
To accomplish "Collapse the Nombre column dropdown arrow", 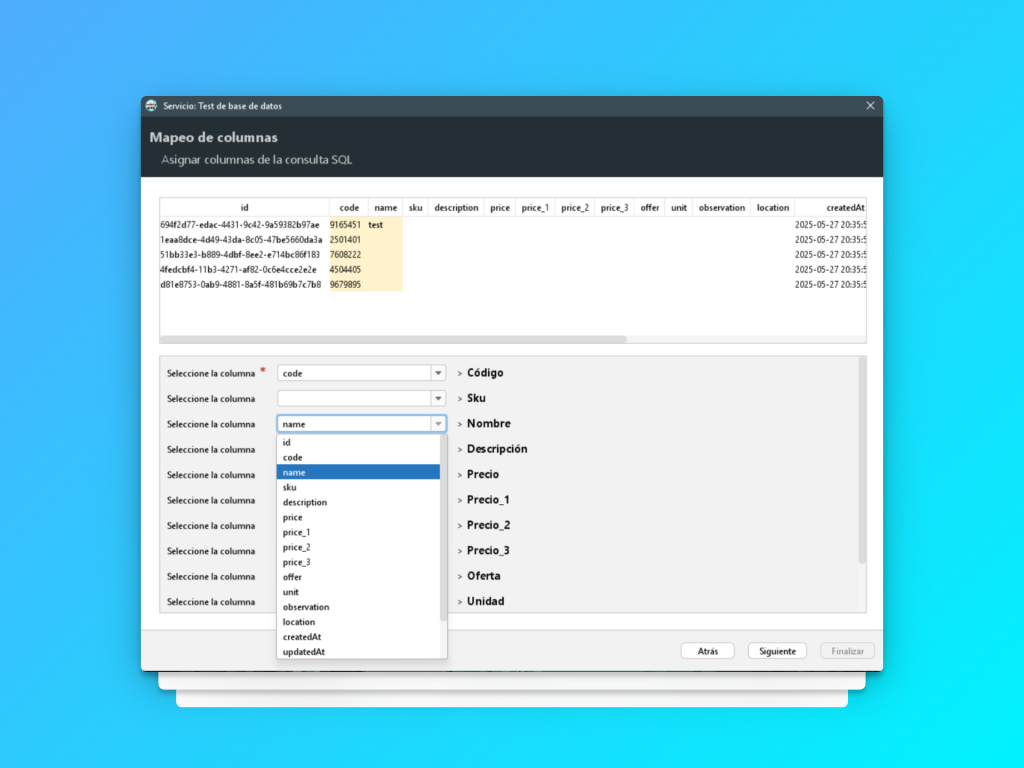I will coord(438,424).
